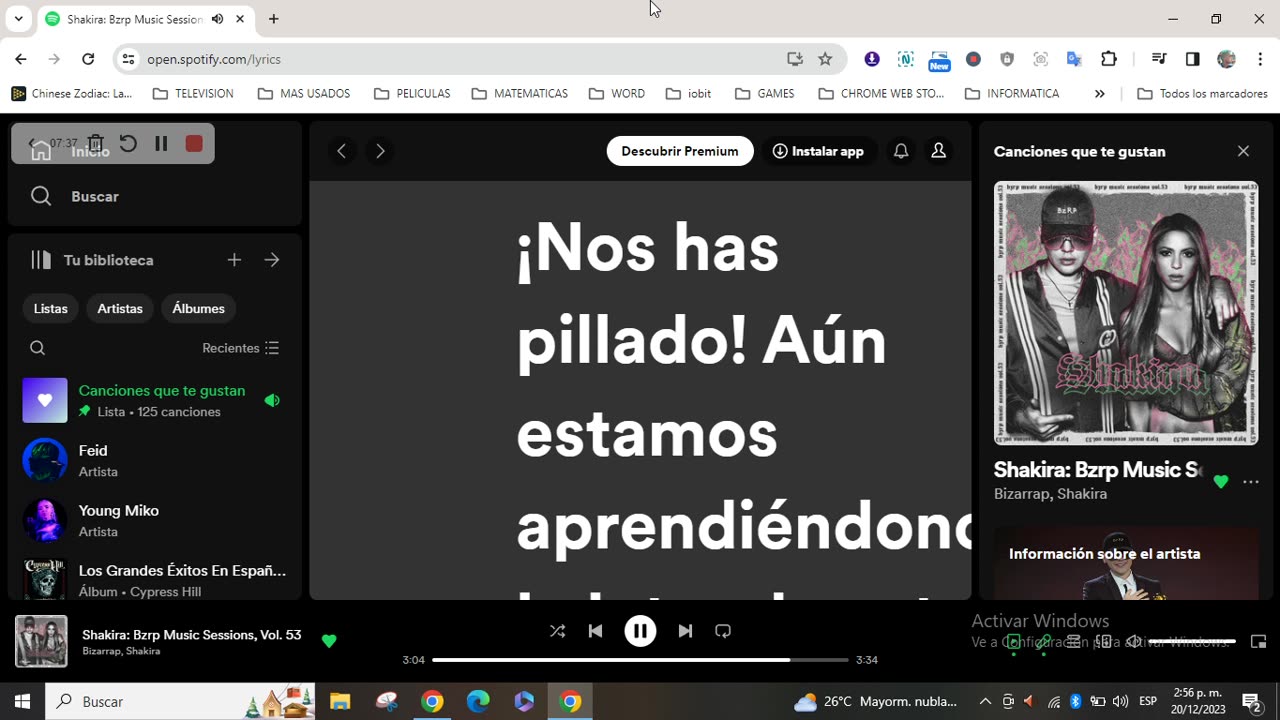Filter library by Álbumes
Image resolution: width=1280 pixels, height=720 pixels.
[x=198, y=308]
